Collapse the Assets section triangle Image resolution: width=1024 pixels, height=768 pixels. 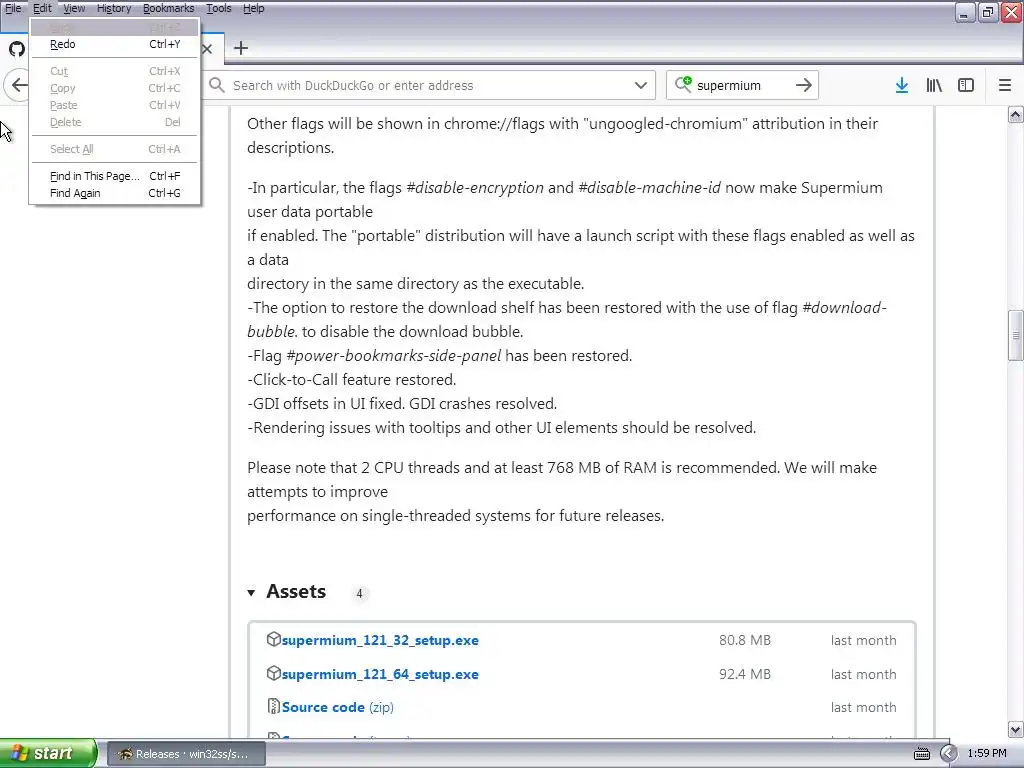251,593
